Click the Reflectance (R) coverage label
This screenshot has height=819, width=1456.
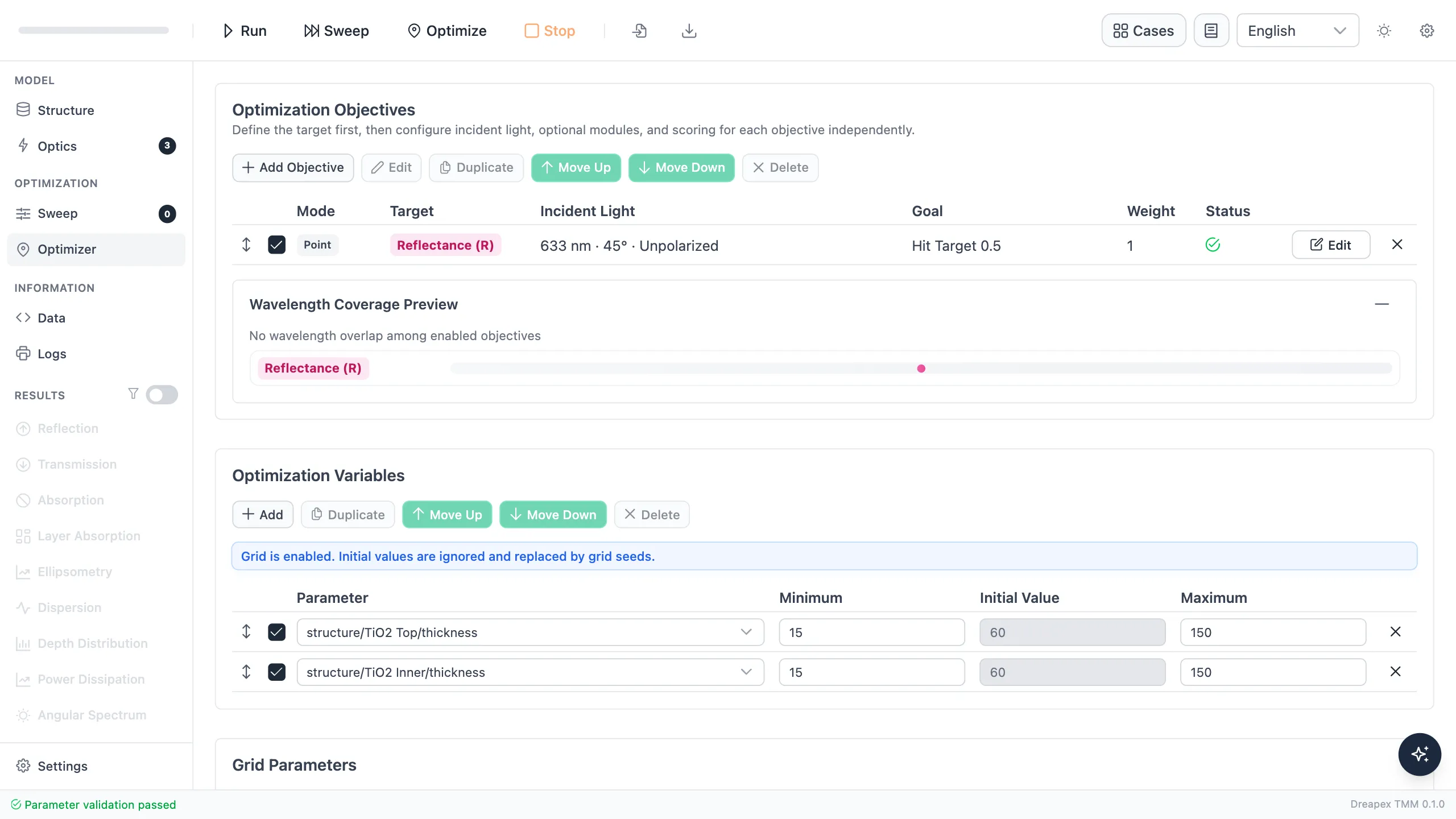click(313, 368)
